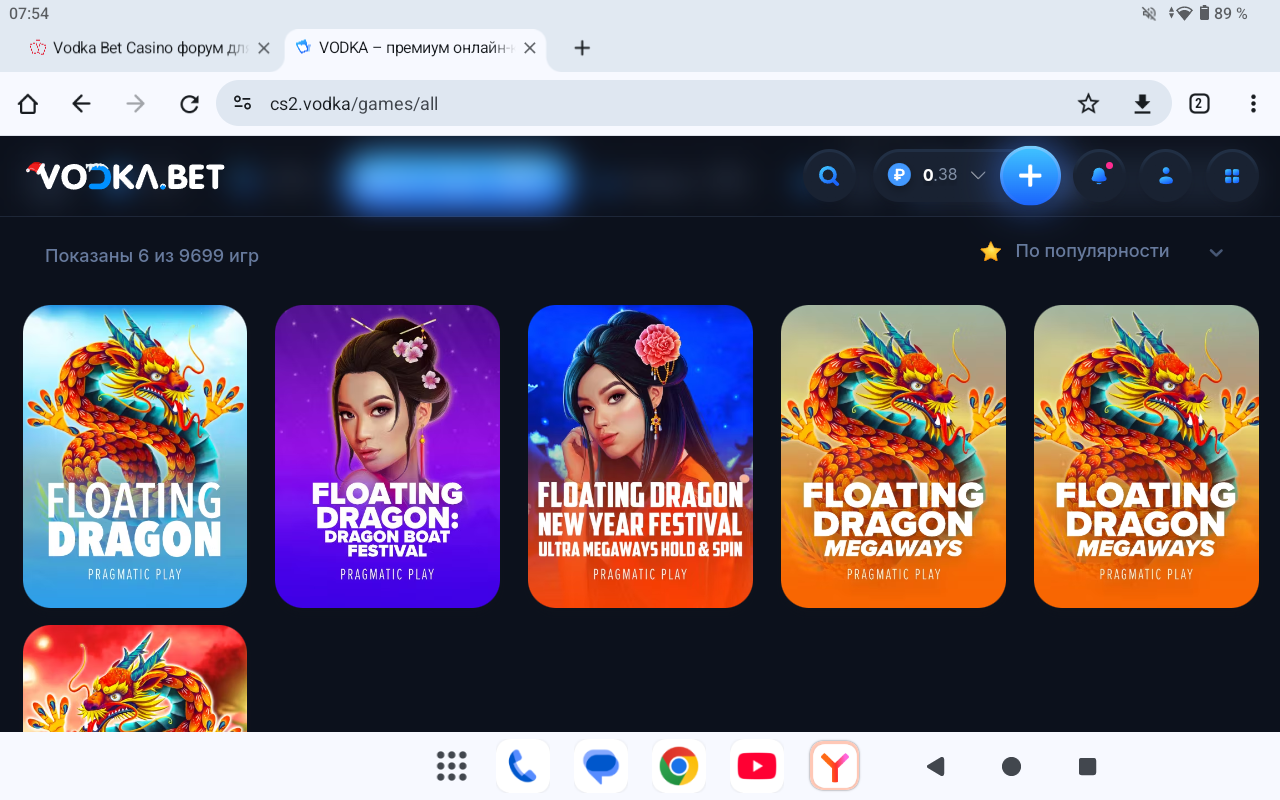Open the notifications bell

[1098, 176]
